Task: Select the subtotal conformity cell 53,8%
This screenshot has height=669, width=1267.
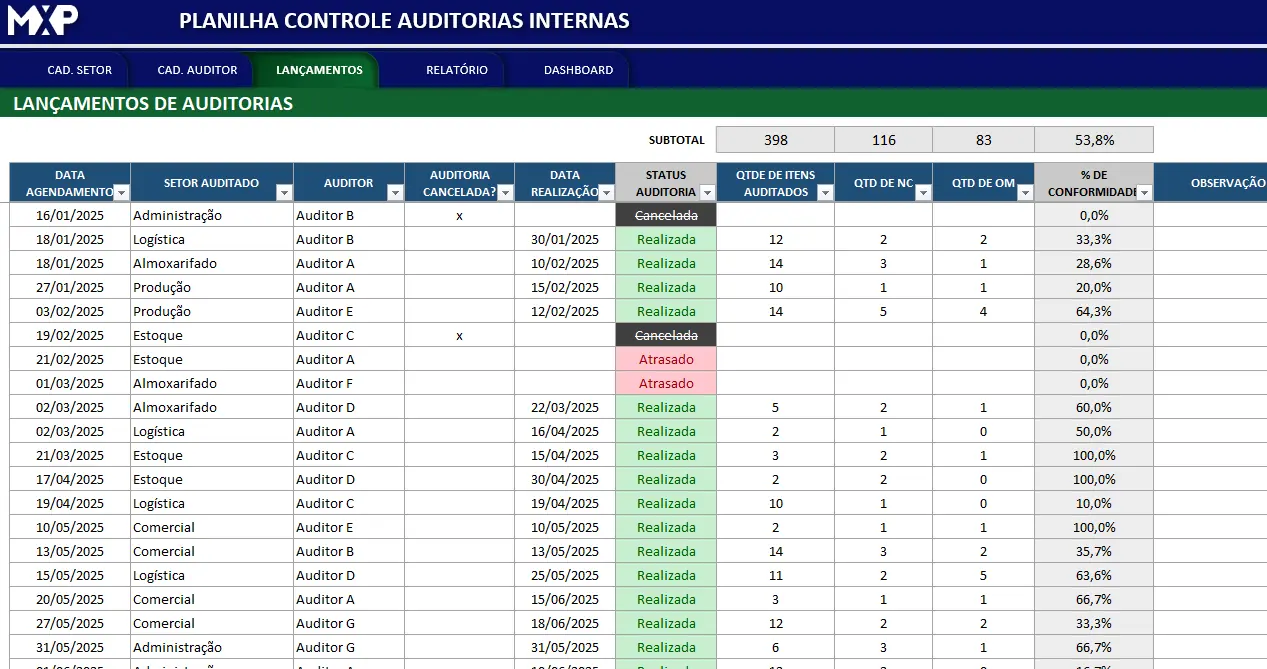Action: (1093, 140)
